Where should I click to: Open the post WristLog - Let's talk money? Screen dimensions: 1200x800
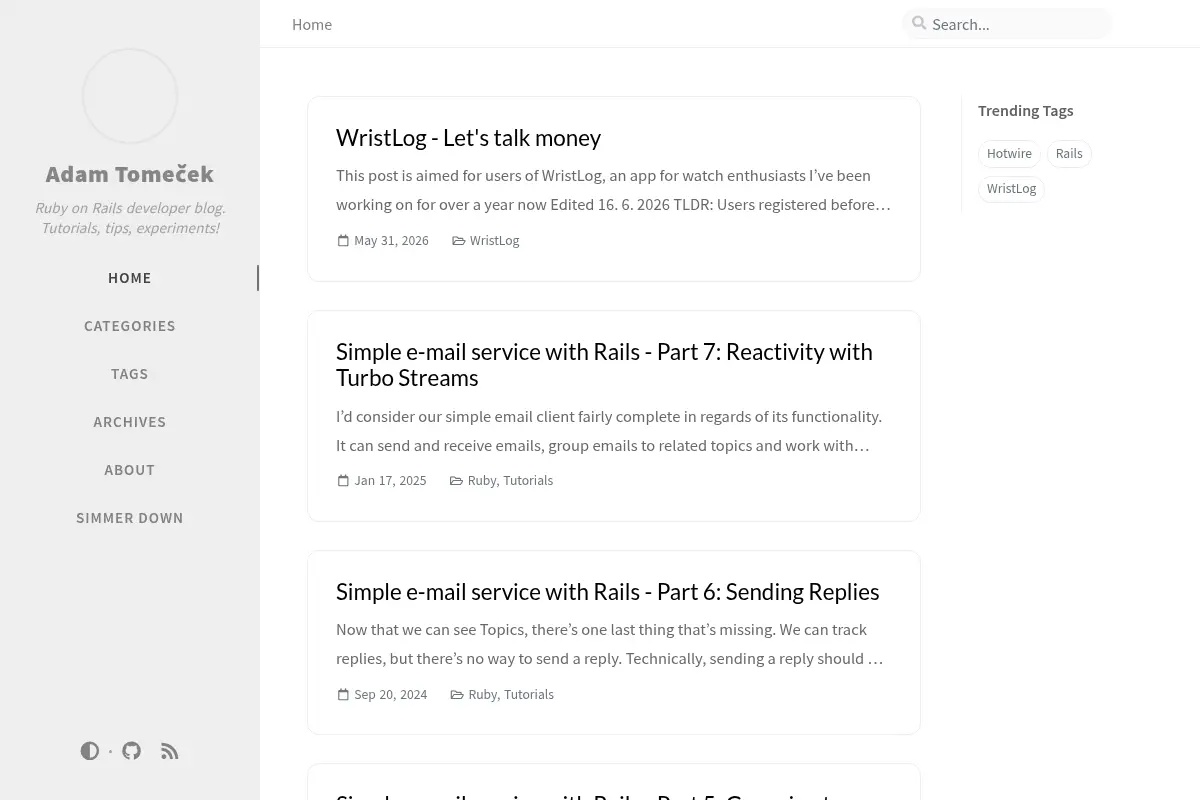click(468, 138)
